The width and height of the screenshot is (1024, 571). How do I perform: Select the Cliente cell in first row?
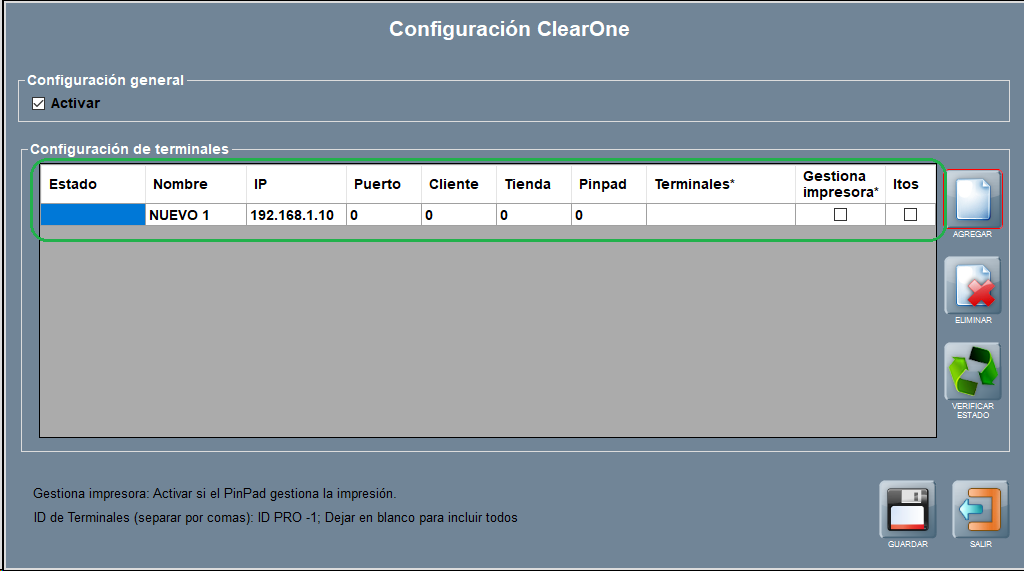458,215
